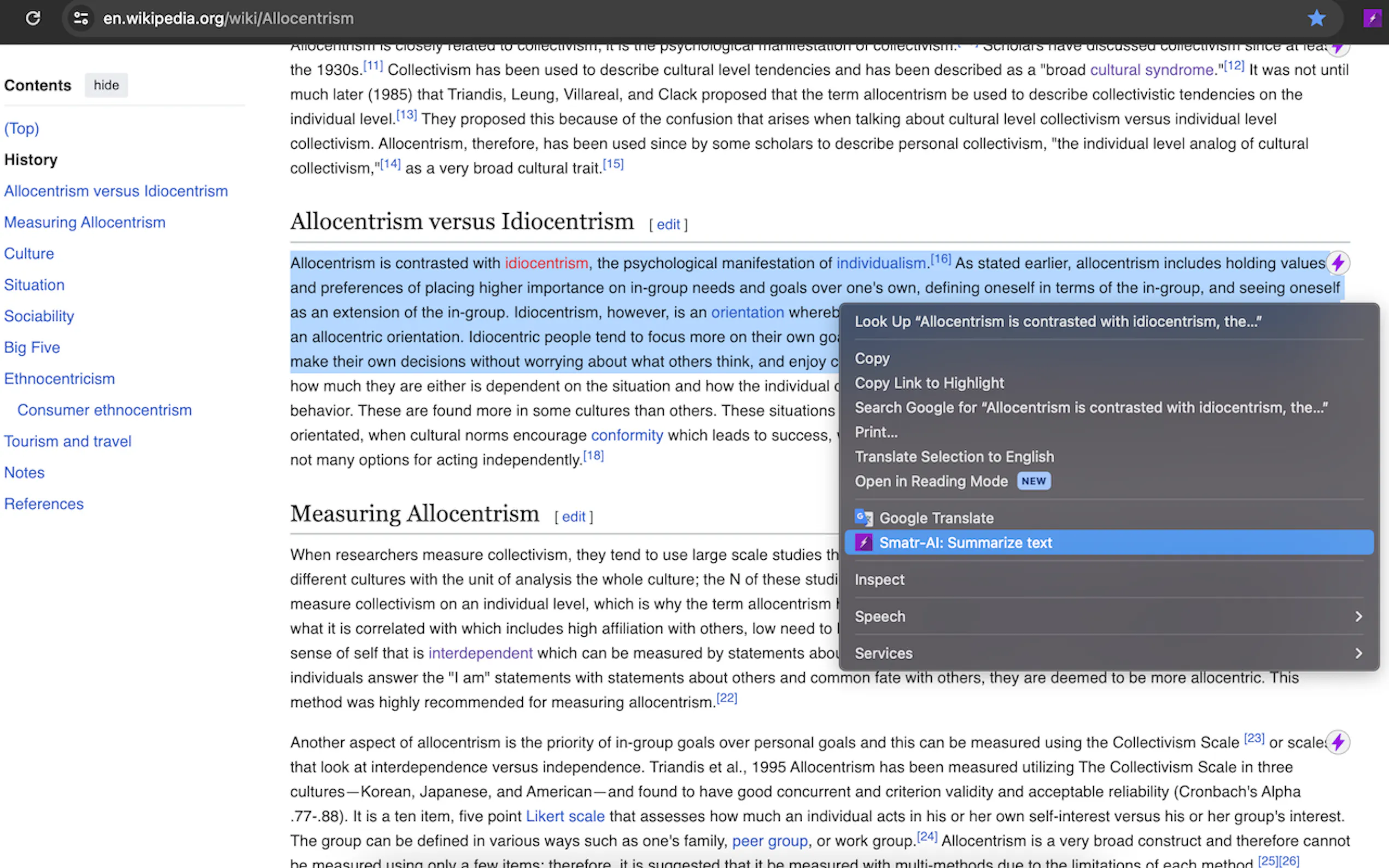Click Copy in the context menu
This screenshot has width=1389, height=868.
872,358
